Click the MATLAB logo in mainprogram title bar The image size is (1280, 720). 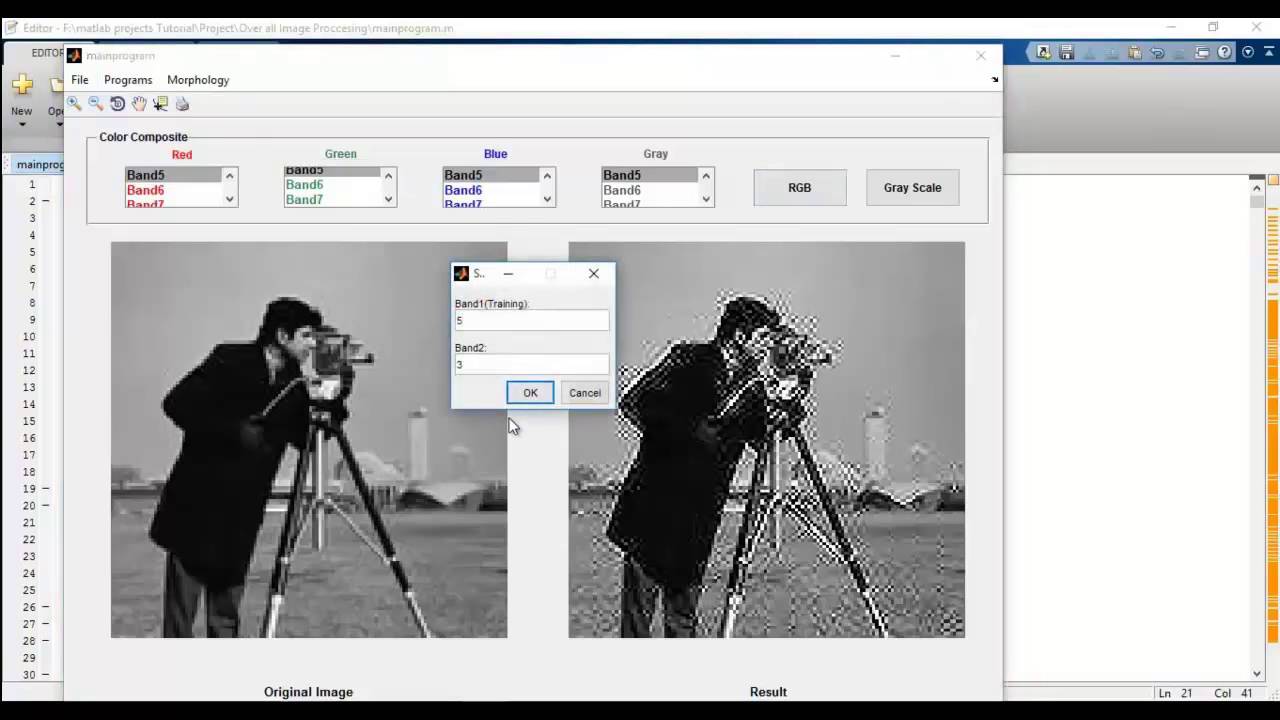(74, 56)
